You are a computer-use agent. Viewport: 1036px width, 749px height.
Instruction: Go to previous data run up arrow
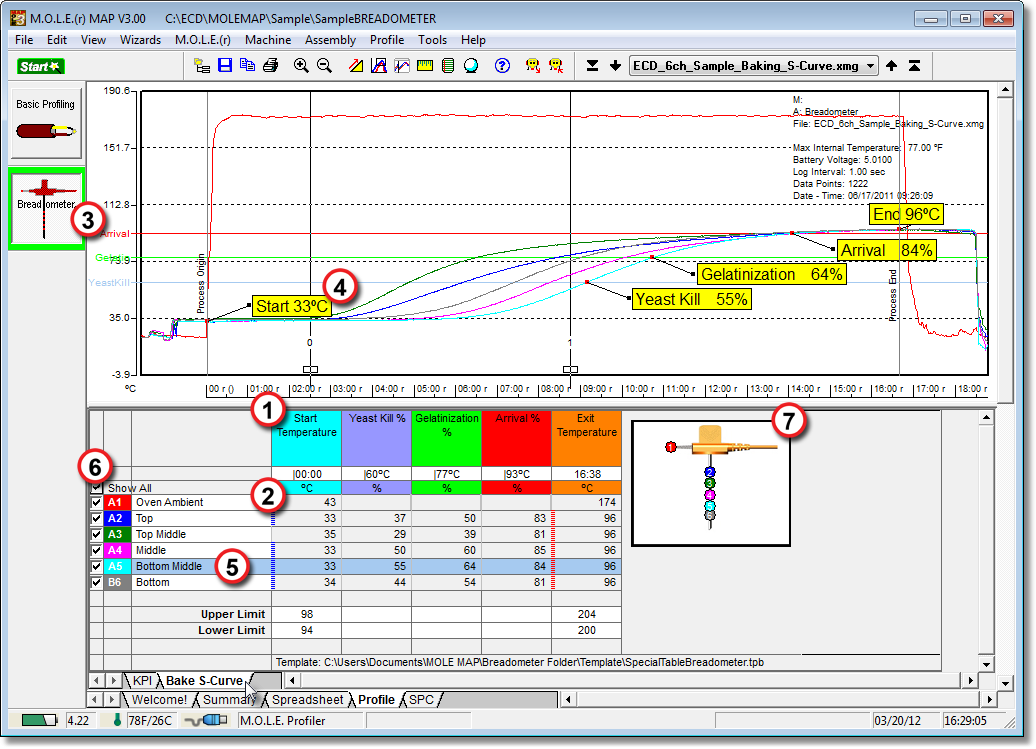click(892, 65)
